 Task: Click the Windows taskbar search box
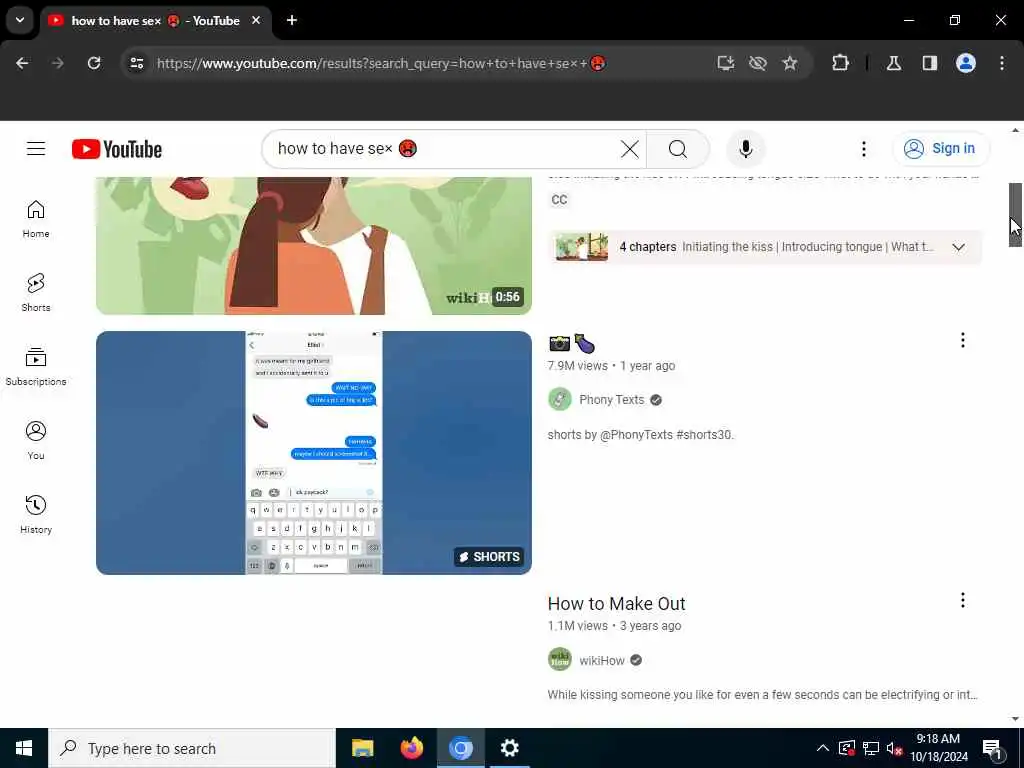(x=192, y=748)
